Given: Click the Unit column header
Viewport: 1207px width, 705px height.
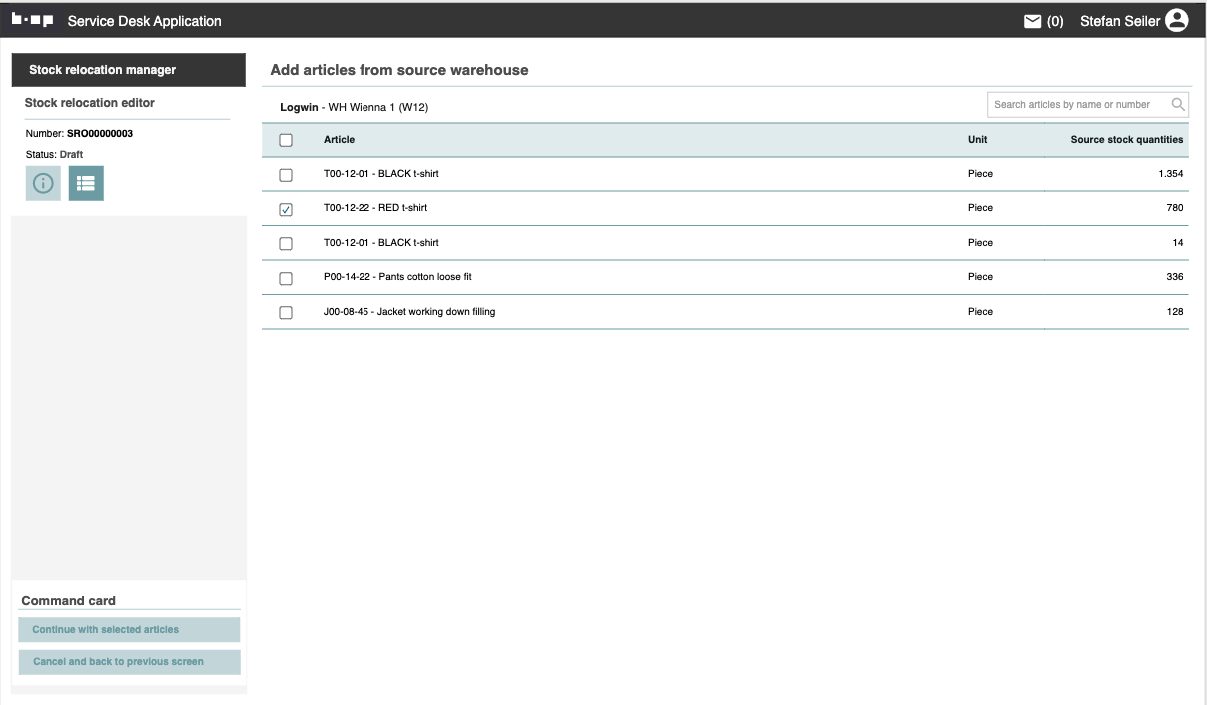Looking at the screenshot, I should coord(977,140).
